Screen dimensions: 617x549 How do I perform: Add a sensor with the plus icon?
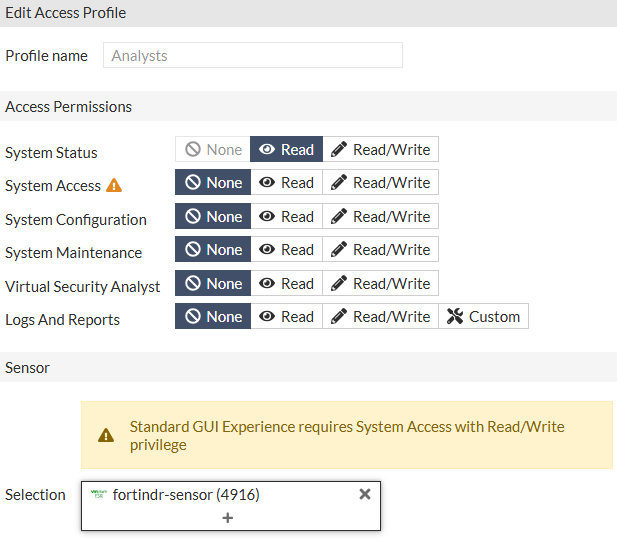pyautogui.click(x=227, y=518)
